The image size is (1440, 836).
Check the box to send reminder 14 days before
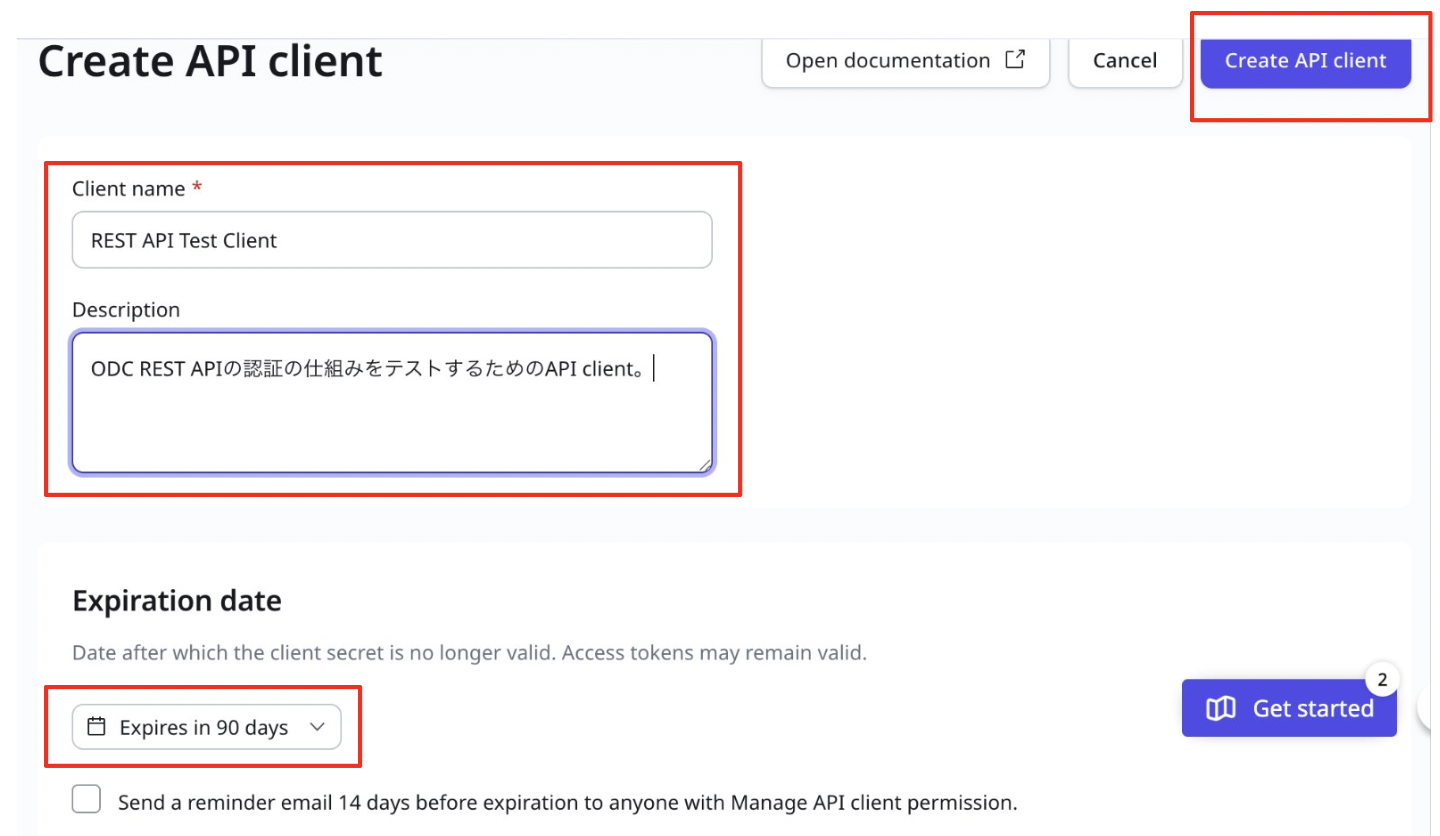tap(87, 799)
